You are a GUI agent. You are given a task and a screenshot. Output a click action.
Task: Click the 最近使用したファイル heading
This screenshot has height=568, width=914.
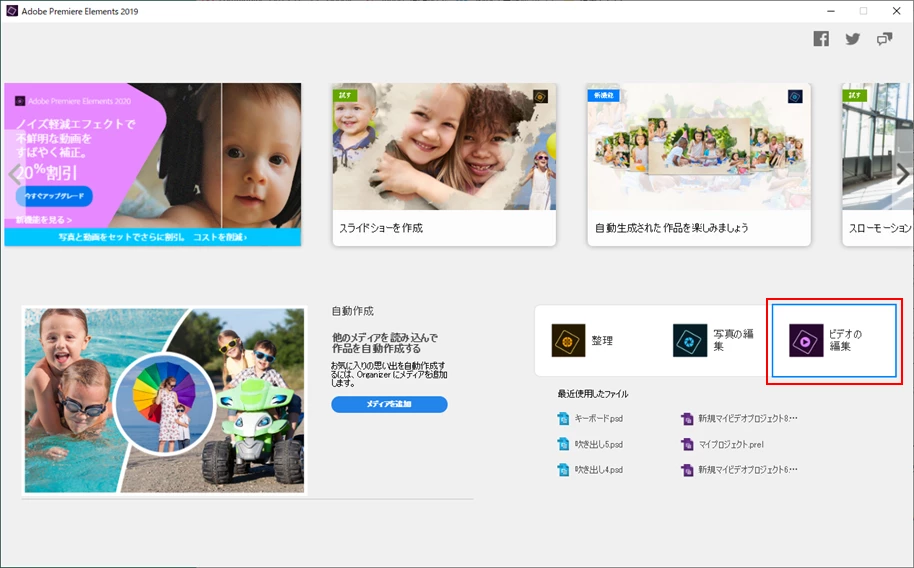click(x=593, y=394)
